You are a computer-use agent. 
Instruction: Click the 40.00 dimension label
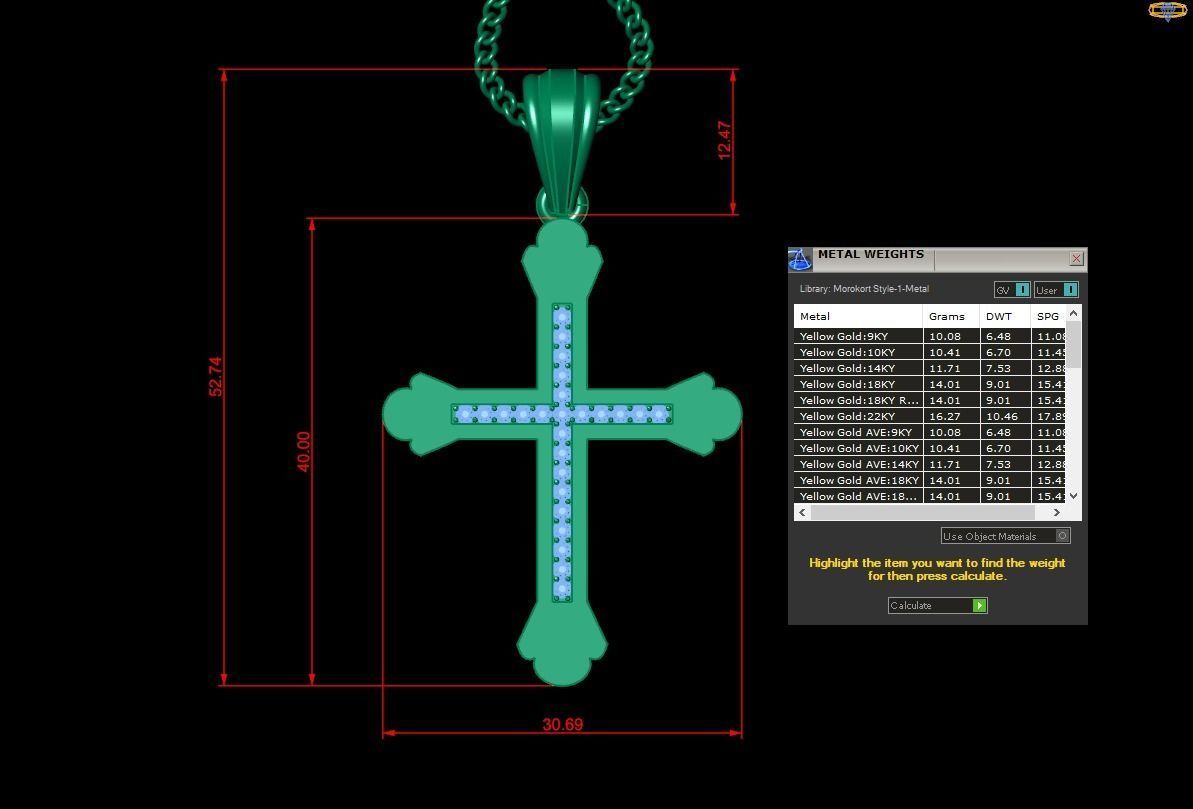click(304, 452)
